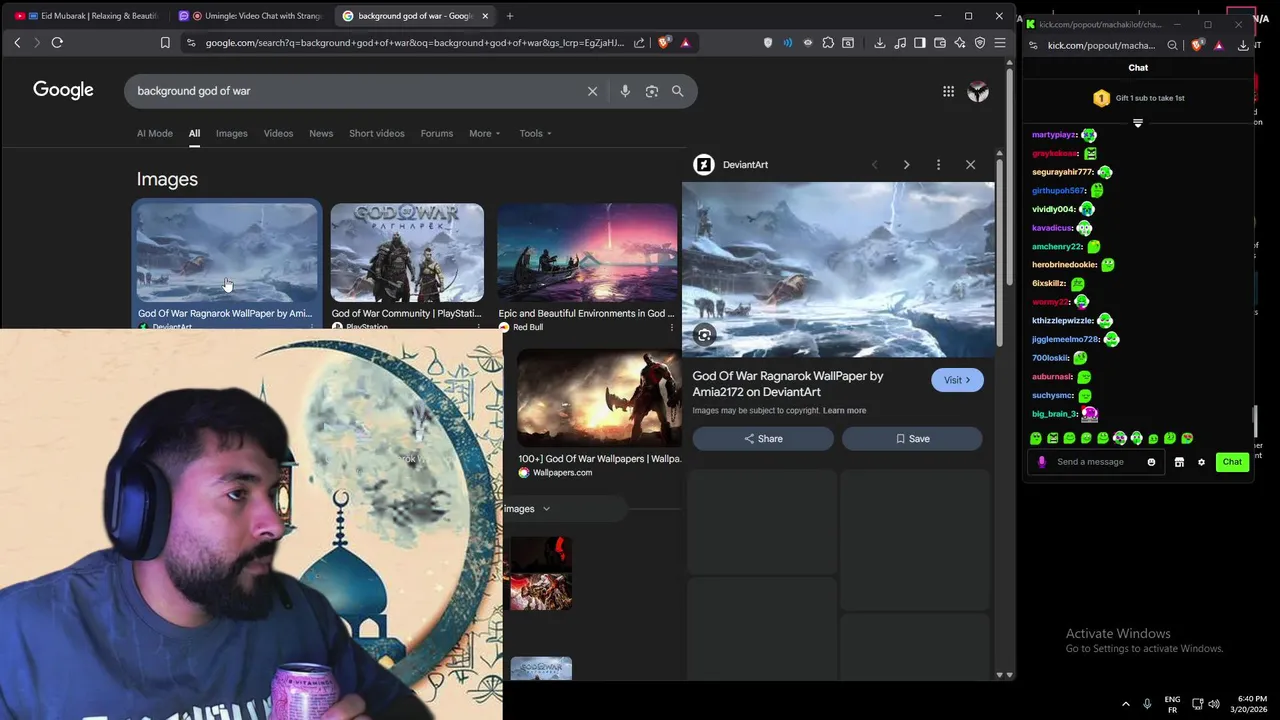The height and width of the screenshot is (720, 1280).
Task: Open three-dot options in image preview panel
Action: click(x=938, y=165)
